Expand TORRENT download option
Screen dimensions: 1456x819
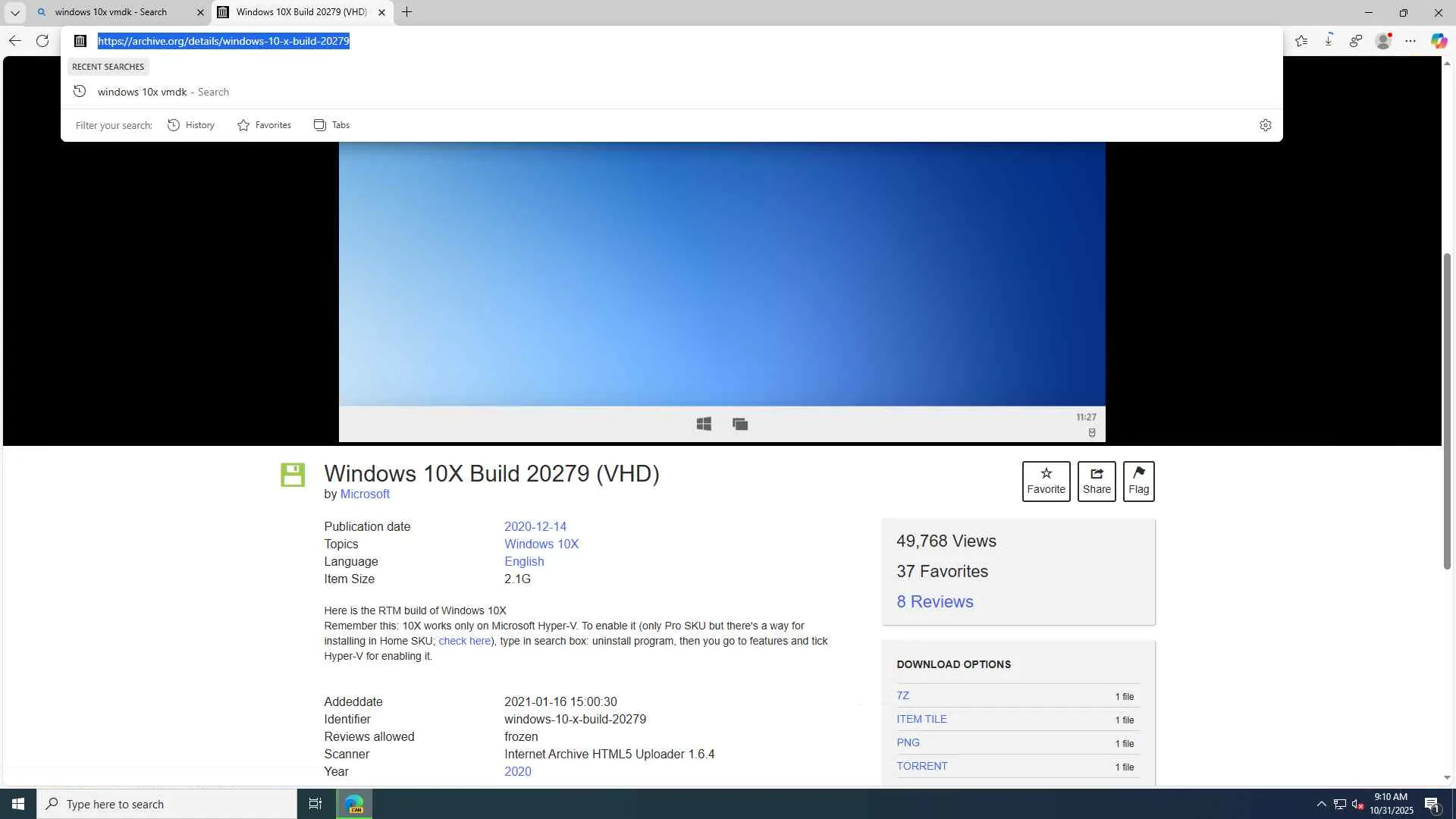click(x=921, y=766)
